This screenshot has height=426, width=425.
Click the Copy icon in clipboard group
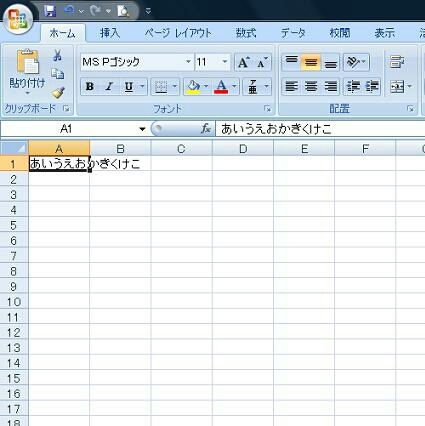tap(58, 74)
